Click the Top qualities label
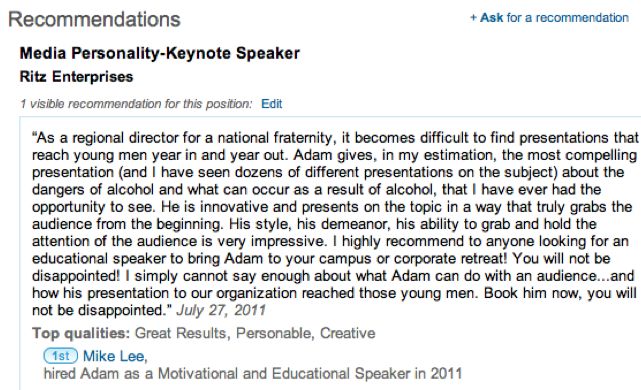Screen dimensions: 641x390 click(81, 333)
